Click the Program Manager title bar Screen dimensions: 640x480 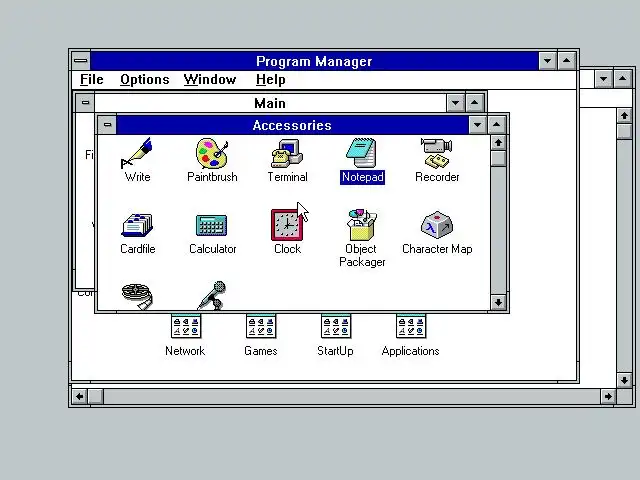coord(314,61)
